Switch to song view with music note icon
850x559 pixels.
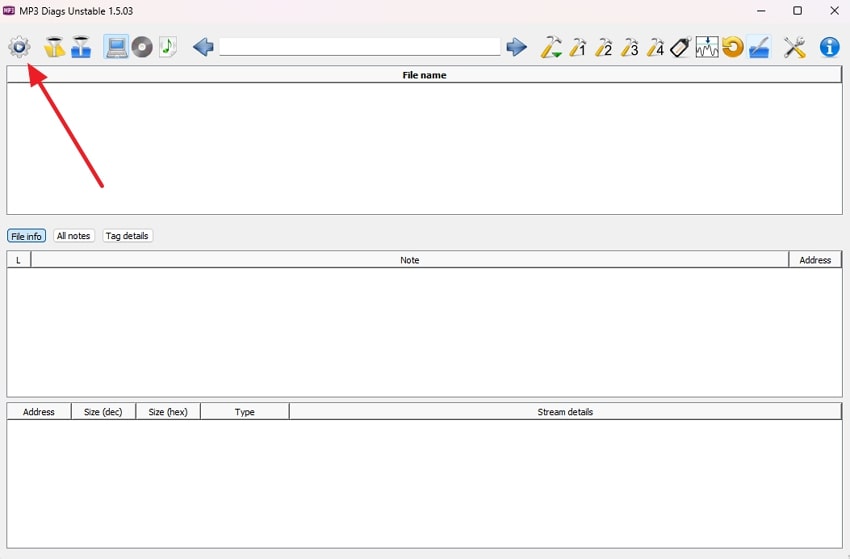(x=168, y=47)
